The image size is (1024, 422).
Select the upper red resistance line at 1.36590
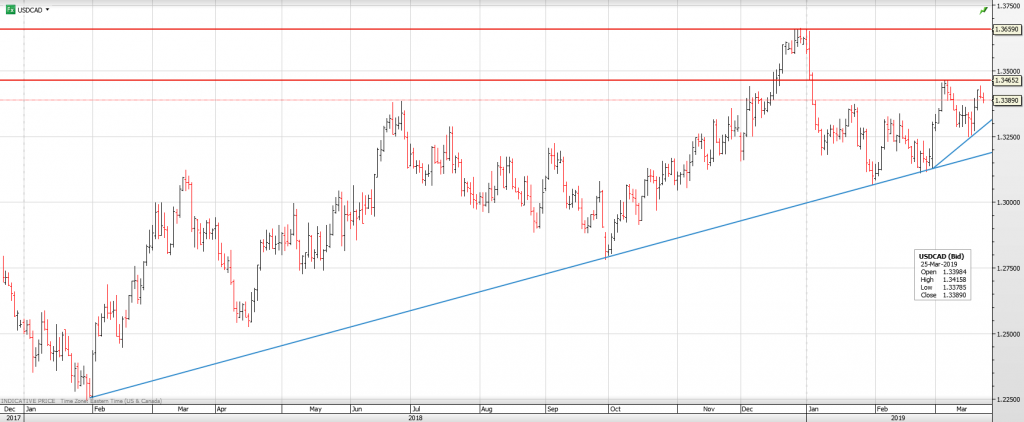[x=400, y=29]
